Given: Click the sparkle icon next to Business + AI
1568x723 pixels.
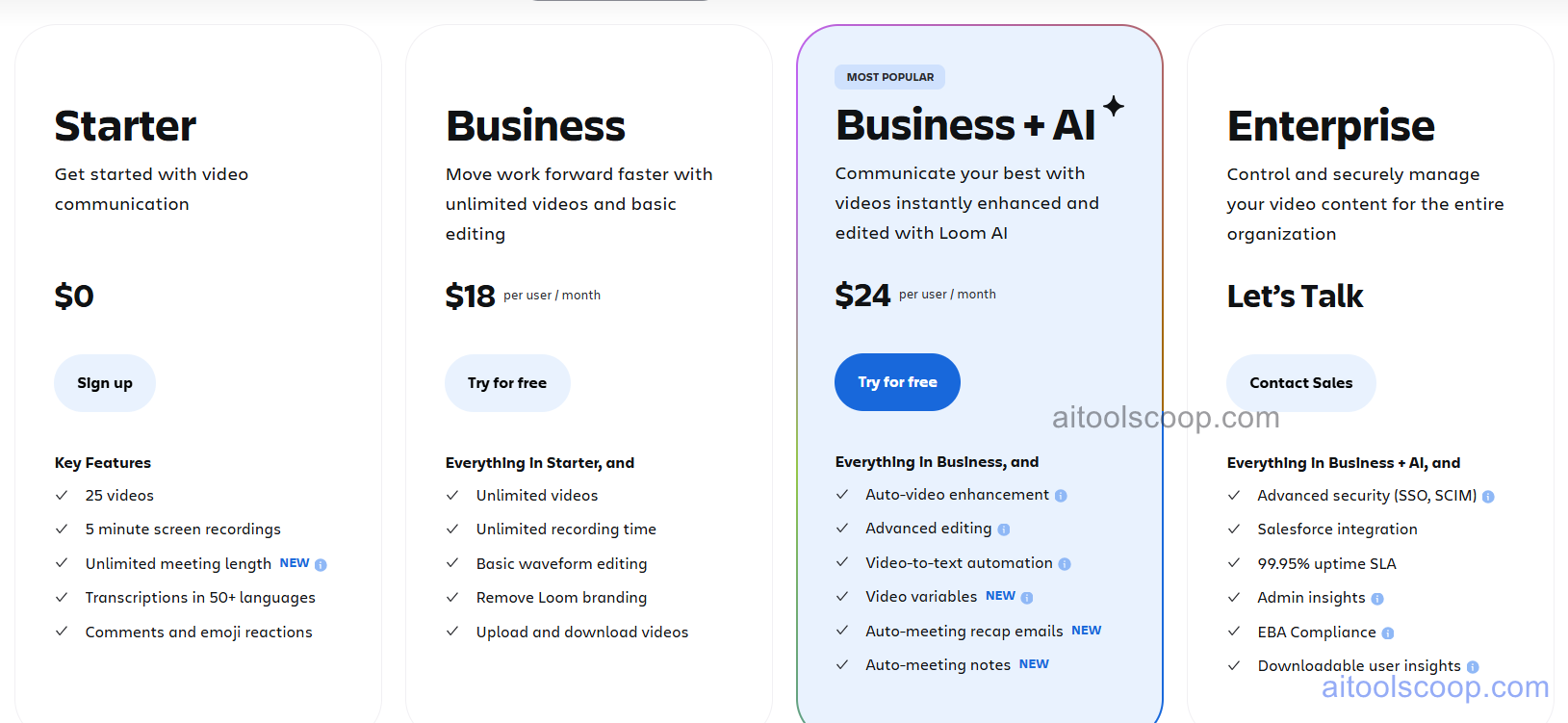Looking at the screenshot, I should click(1113, 108).
